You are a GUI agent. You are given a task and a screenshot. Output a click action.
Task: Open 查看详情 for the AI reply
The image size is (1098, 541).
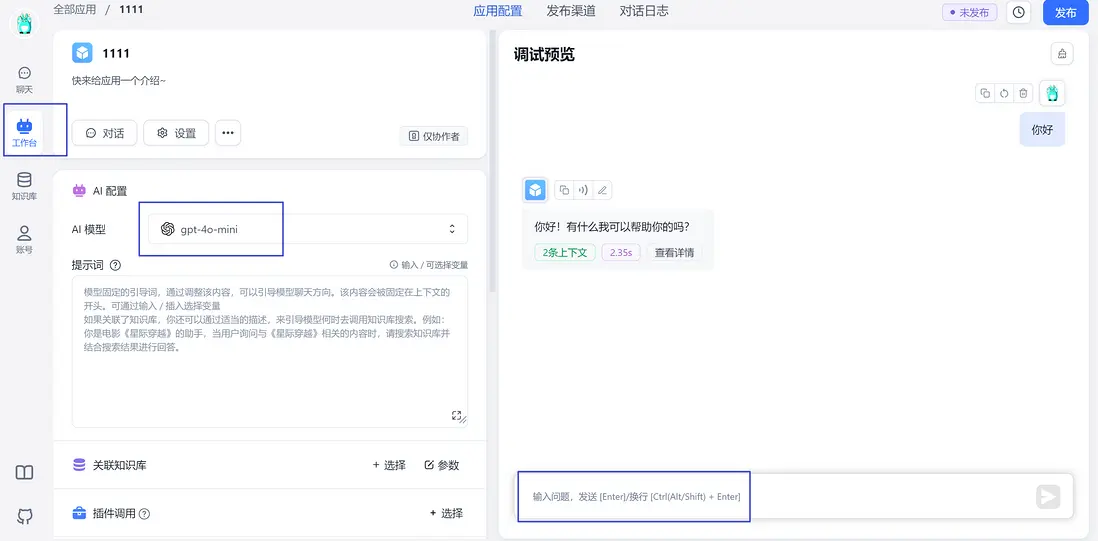[x=674, y=253]
